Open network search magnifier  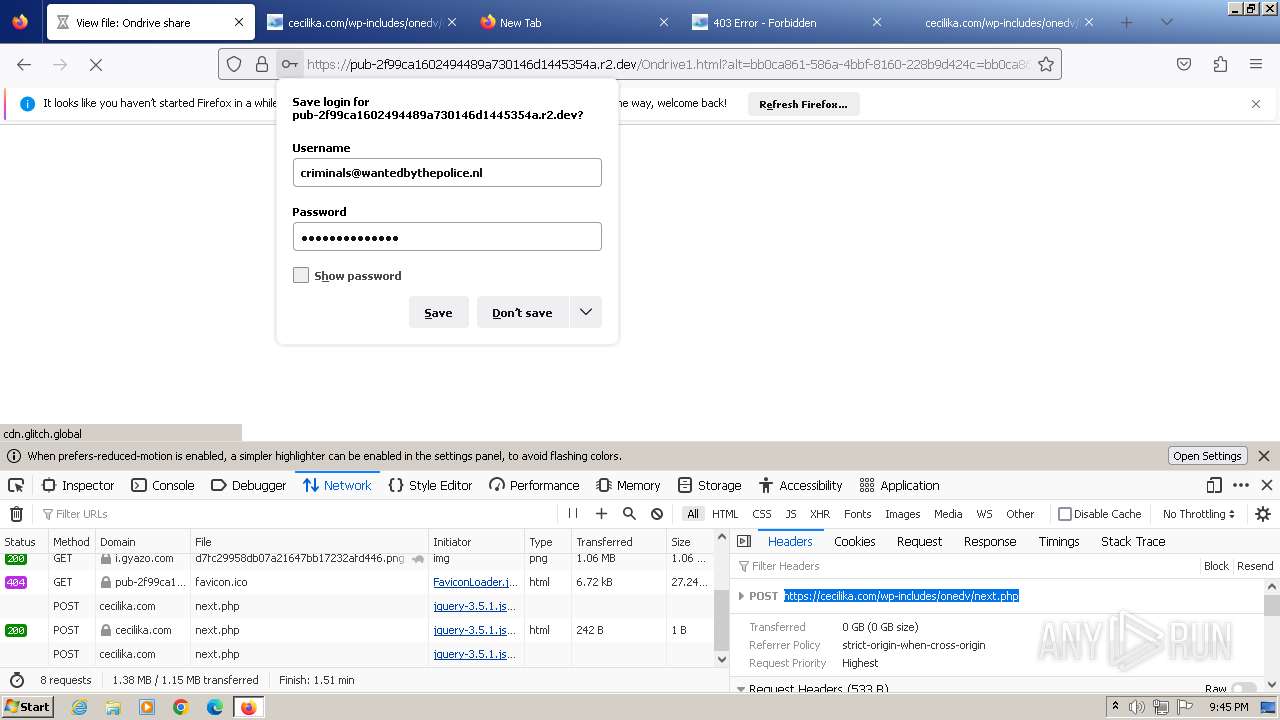click(629, 514)
